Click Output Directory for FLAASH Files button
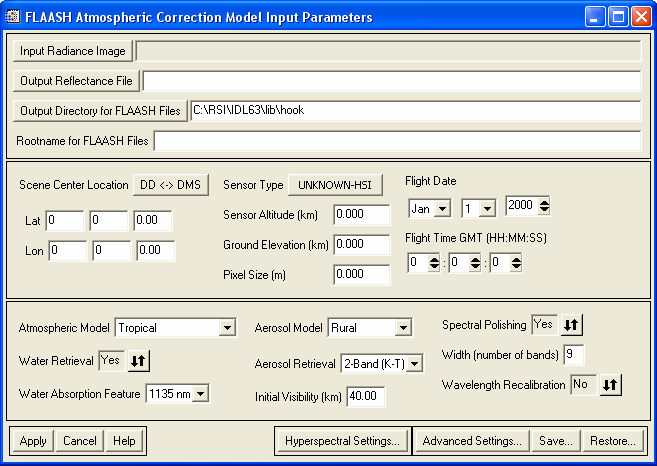Screen dimensions: 657x466 click(x=100, y=111)
